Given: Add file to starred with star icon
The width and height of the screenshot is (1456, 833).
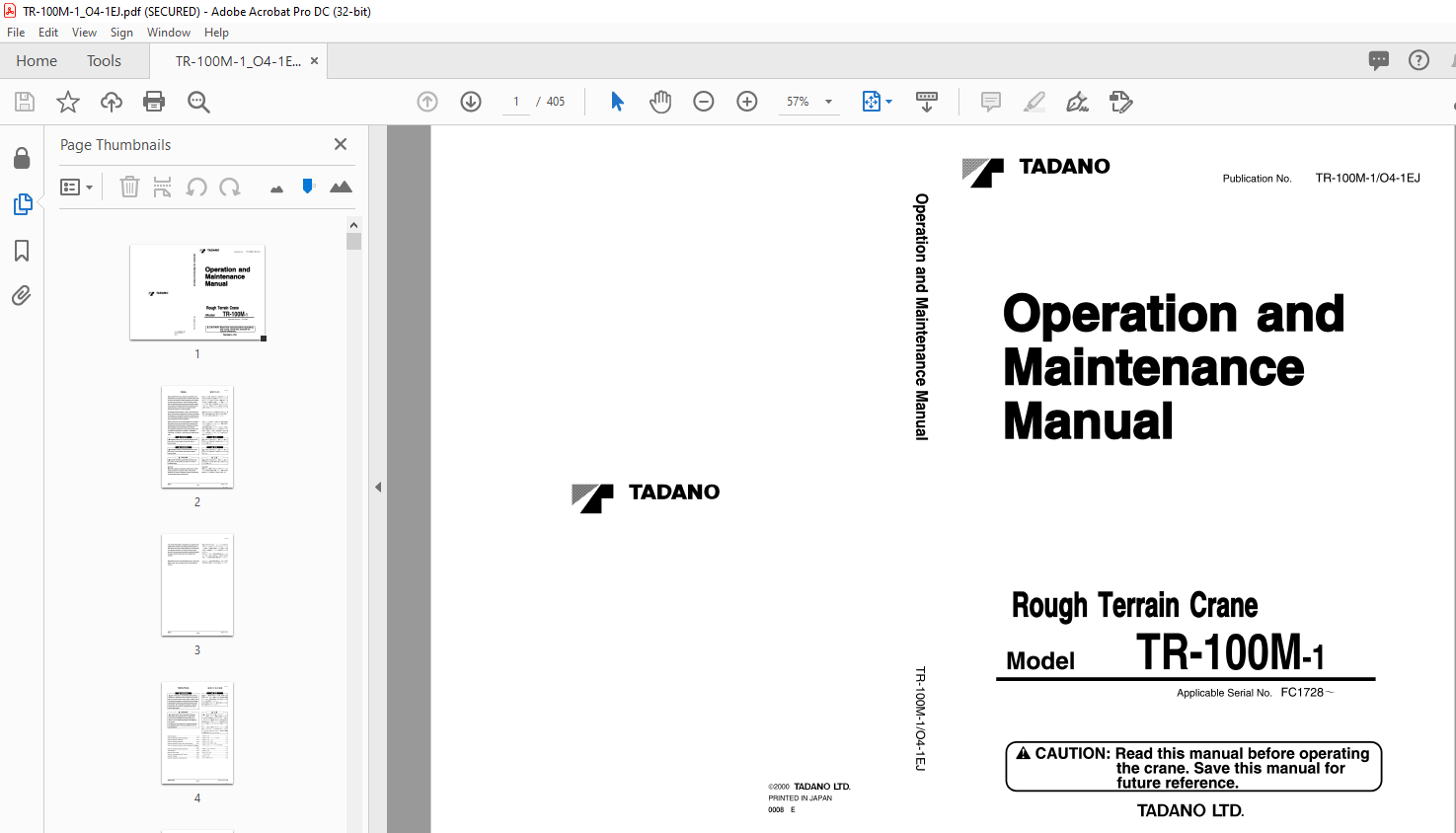Looking at the screenshot, I should (x=68, y=102).
